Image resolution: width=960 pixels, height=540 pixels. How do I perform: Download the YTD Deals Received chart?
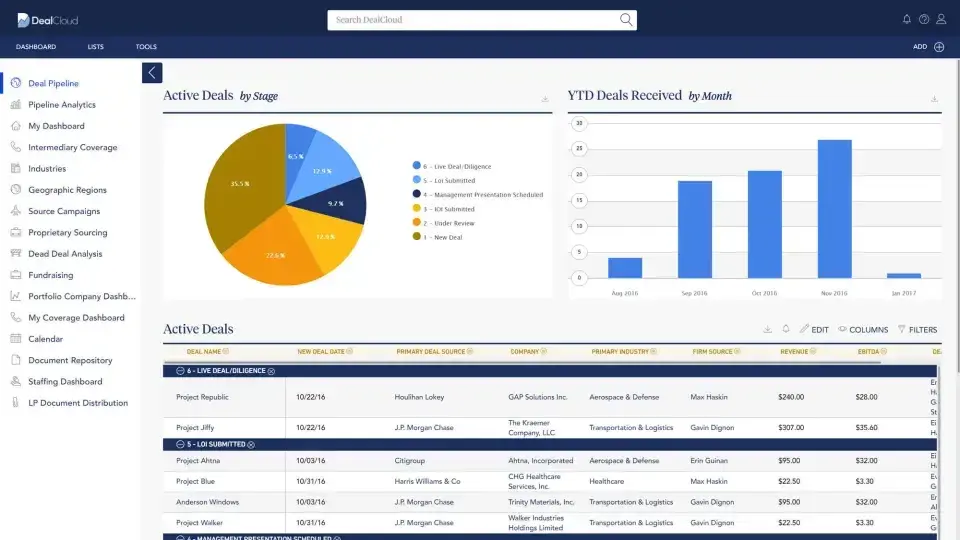point(934,99)
